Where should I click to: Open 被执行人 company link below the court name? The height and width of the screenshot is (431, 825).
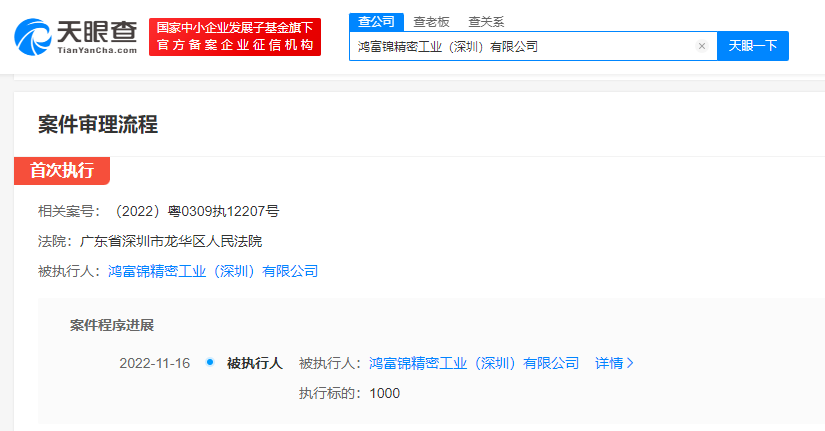pos(213,272)
